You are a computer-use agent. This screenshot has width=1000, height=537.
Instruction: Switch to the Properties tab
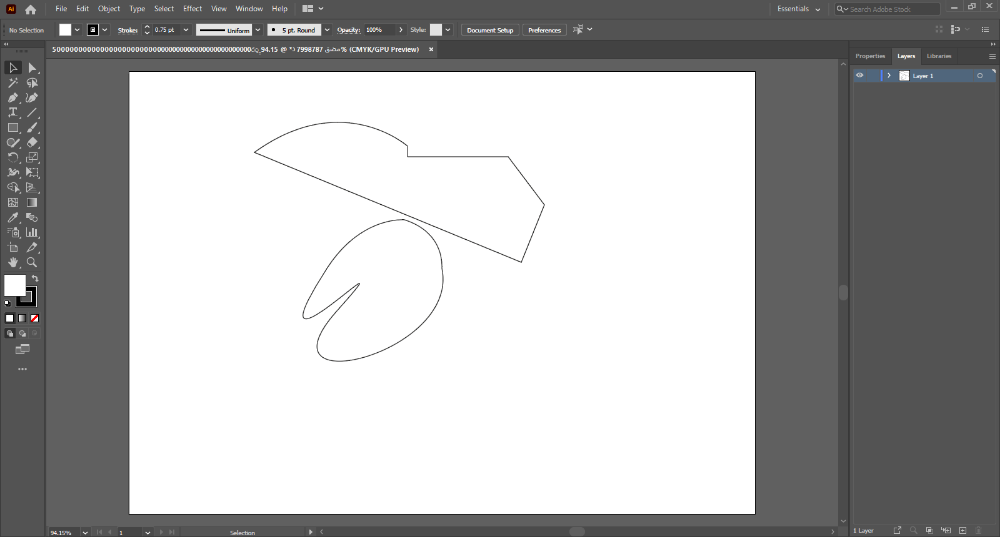(x=870, y=56)
